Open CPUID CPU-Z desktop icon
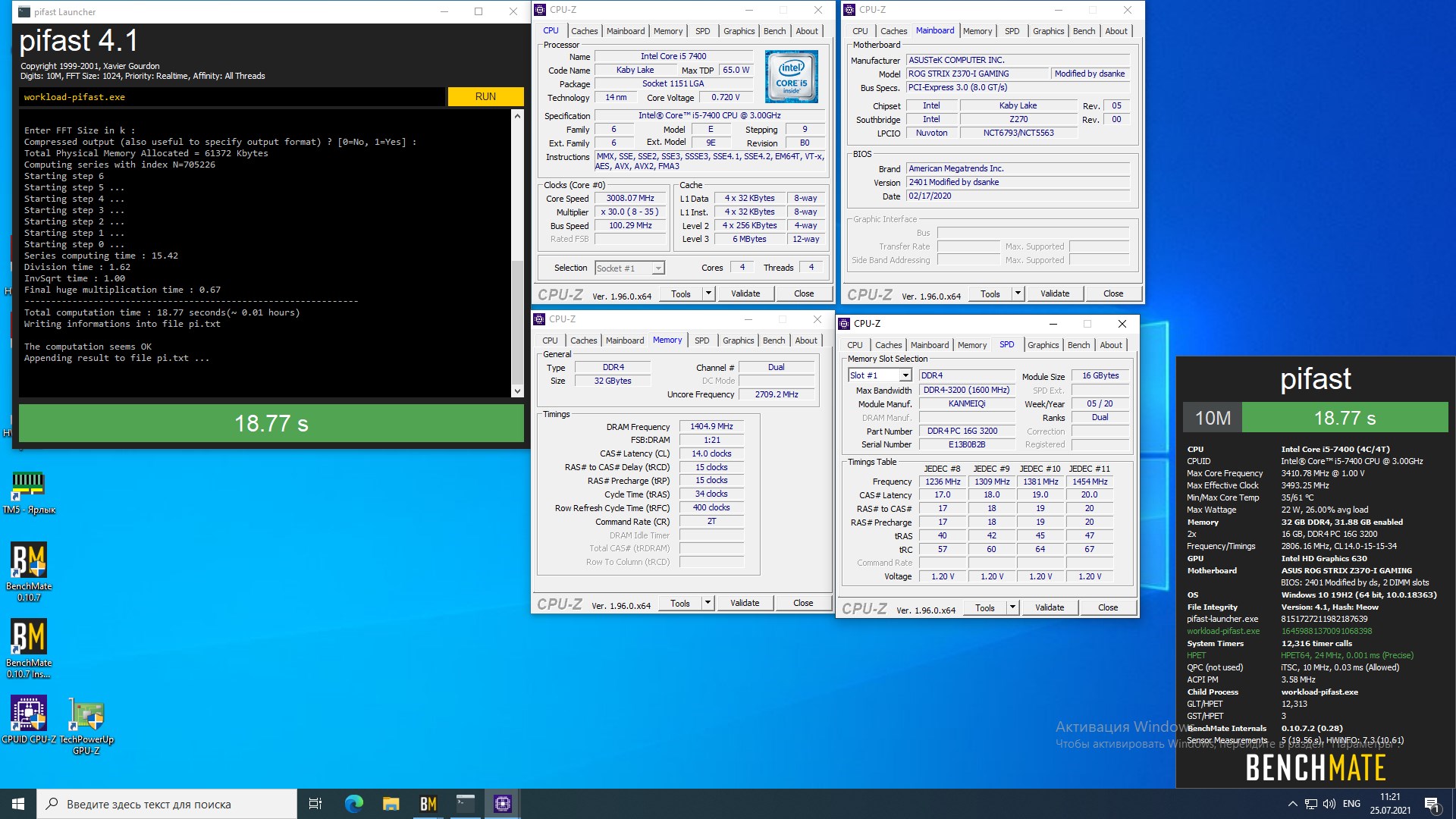 click(29, 720)
